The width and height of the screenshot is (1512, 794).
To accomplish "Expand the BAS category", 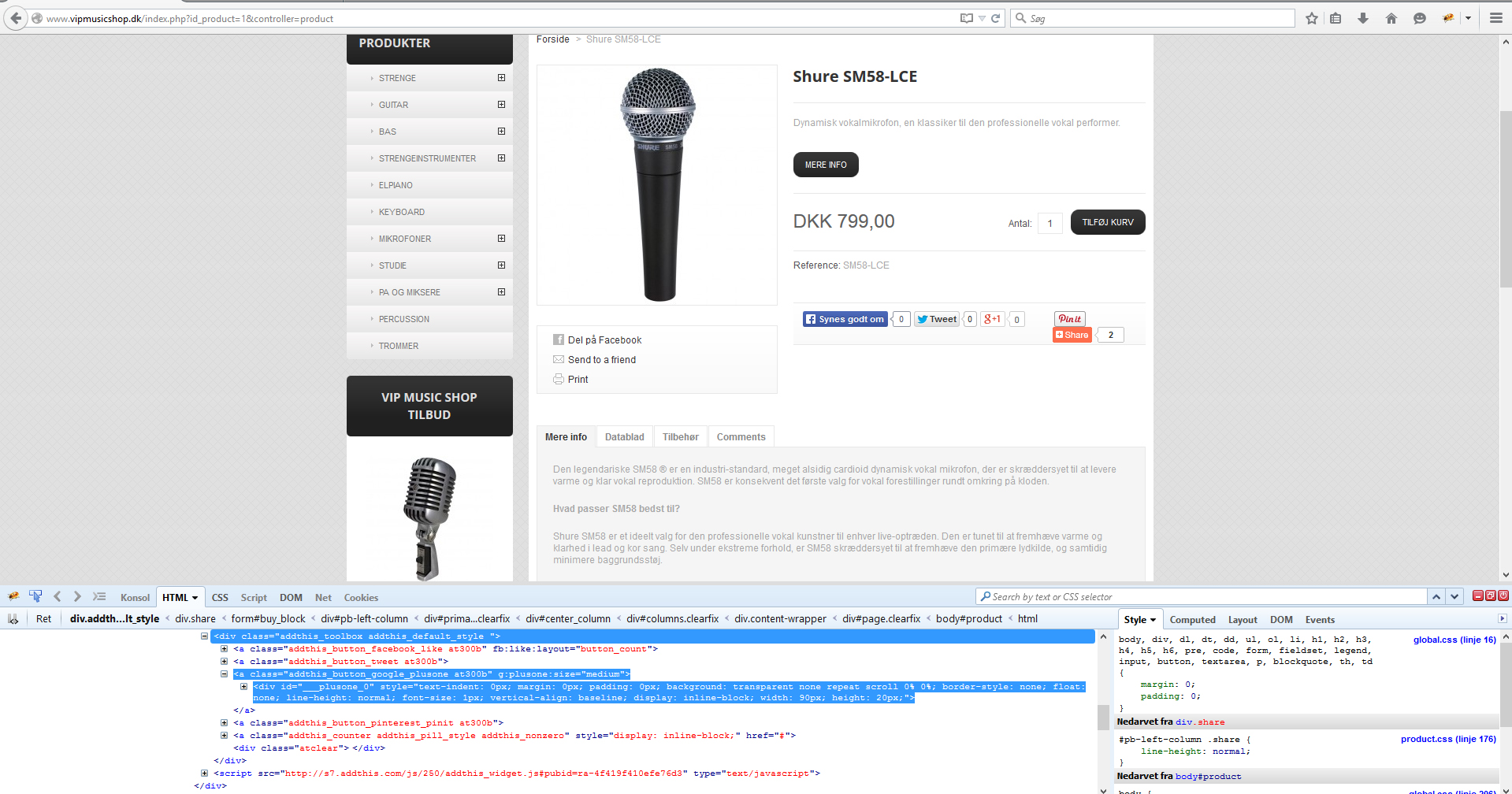I will [501, 131].
